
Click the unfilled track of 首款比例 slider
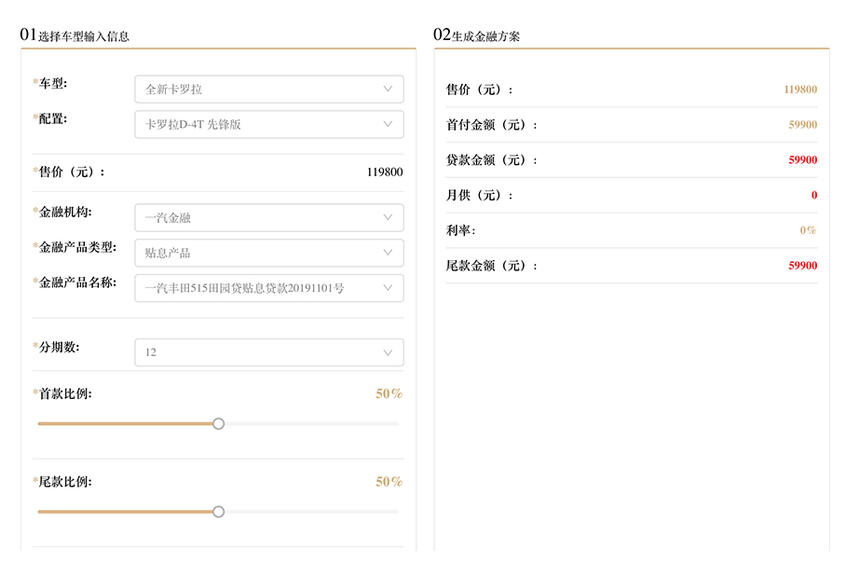(x=310, y=424)
